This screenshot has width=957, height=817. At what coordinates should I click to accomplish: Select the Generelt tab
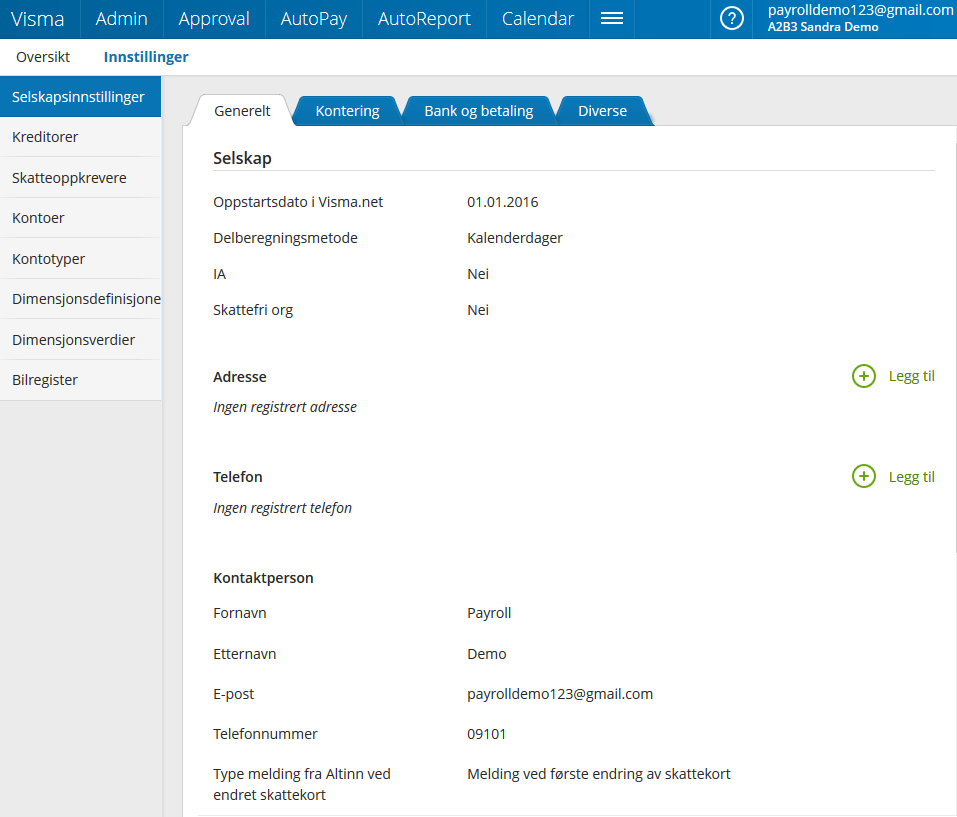242,111
